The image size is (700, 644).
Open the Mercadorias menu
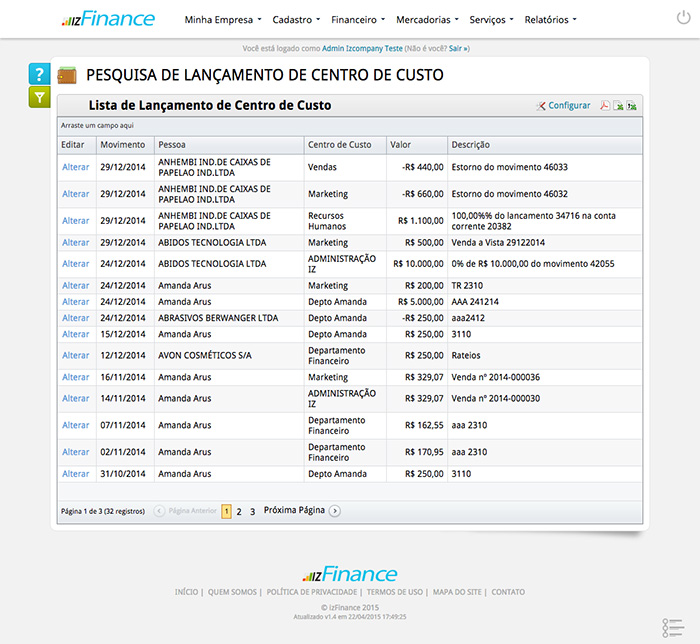click(x=427, y=19)
